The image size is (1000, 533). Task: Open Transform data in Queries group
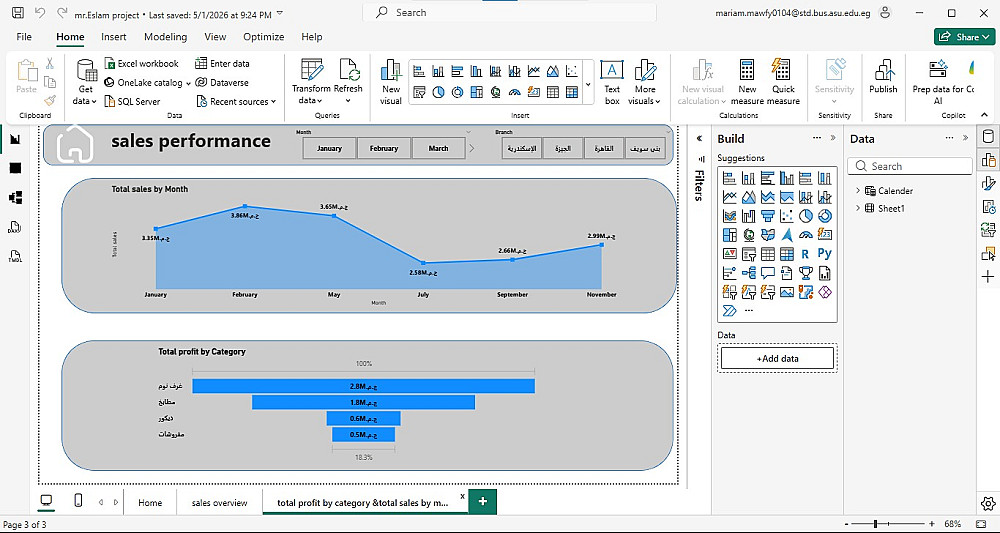tap(311, 82)
